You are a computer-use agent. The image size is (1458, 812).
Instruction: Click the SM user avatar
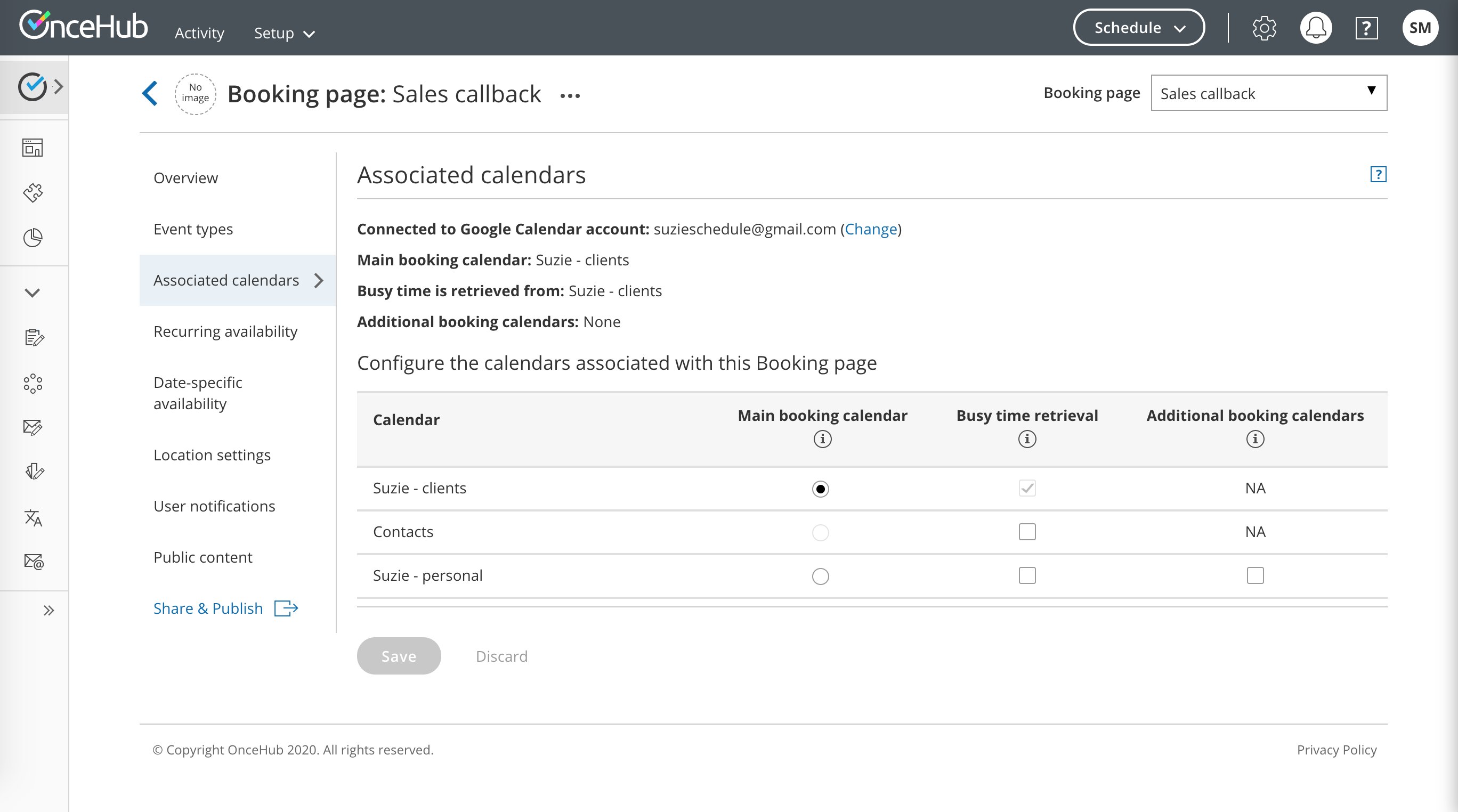click(1420, 28)
